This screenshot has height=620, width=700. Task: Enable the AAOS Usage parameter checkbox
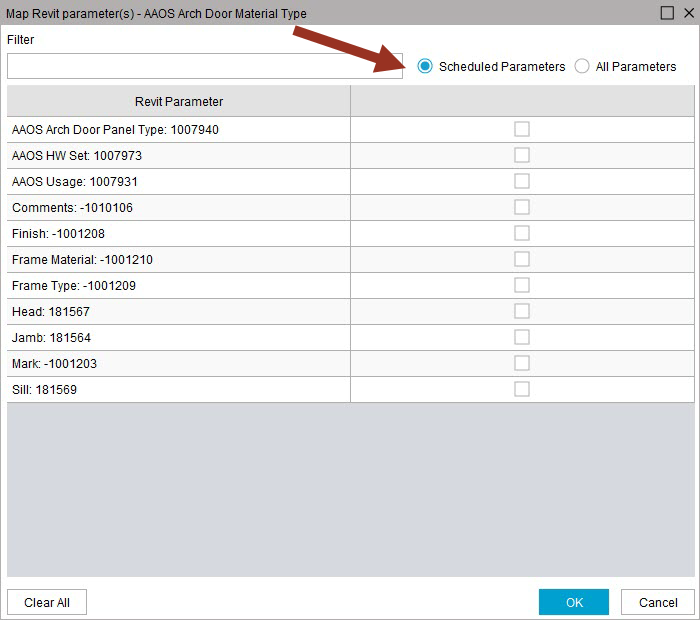pos(521,181)
